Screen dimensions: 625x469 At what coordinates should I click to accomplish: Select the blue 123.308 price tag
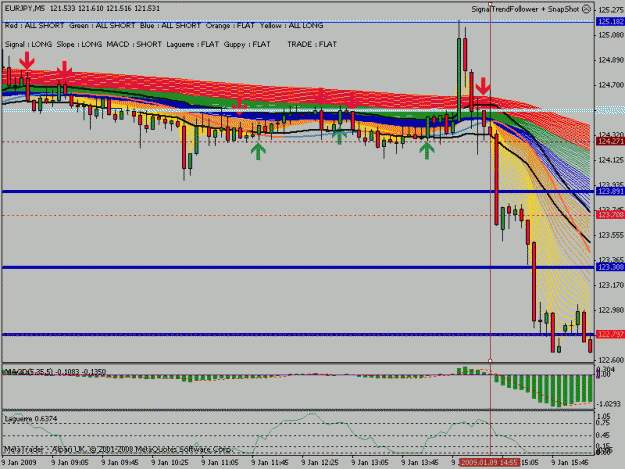click(610, 267)
